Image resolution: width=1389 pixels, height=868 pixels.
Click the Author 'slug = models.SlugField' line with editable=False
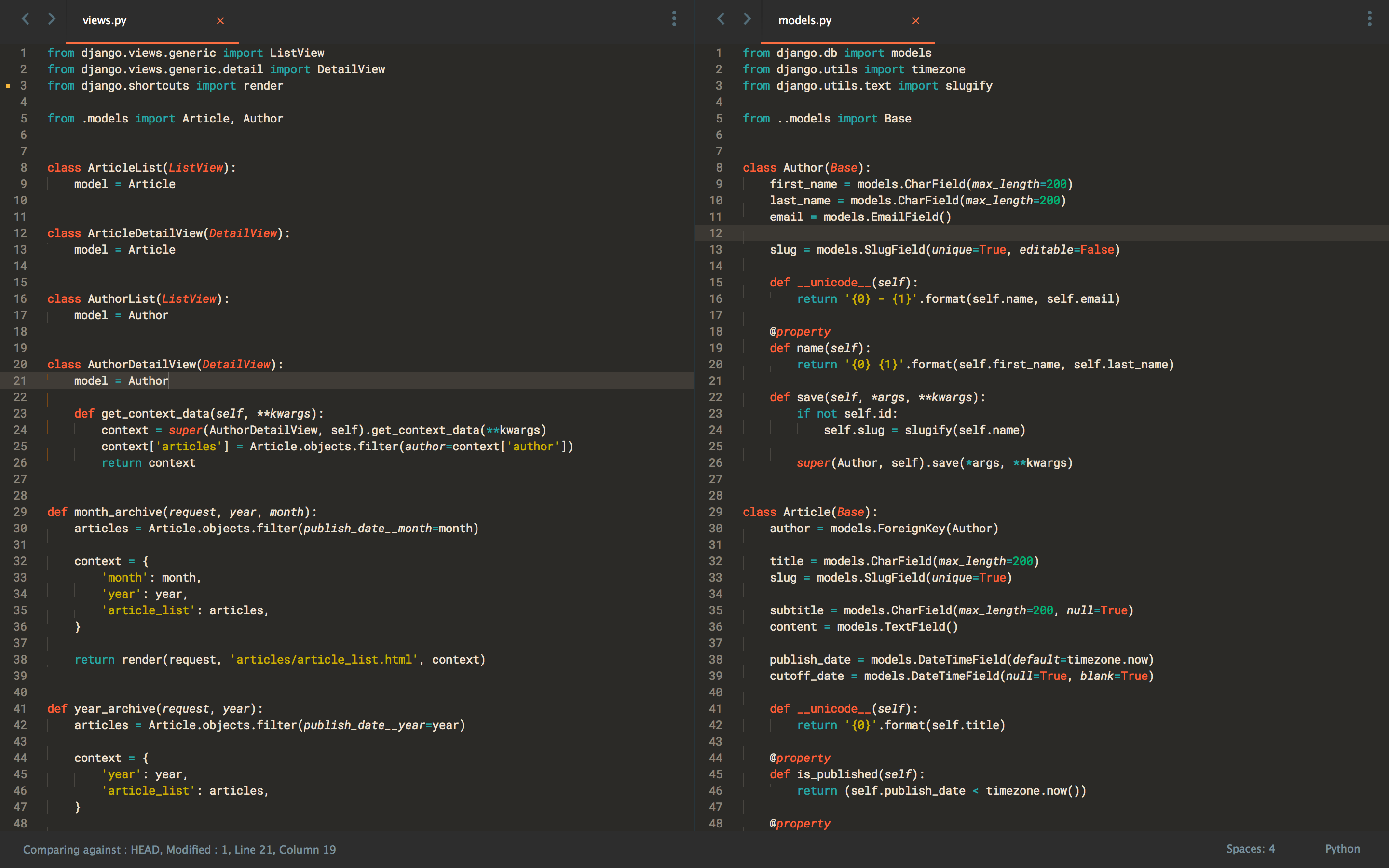click(x=945, y=249)
